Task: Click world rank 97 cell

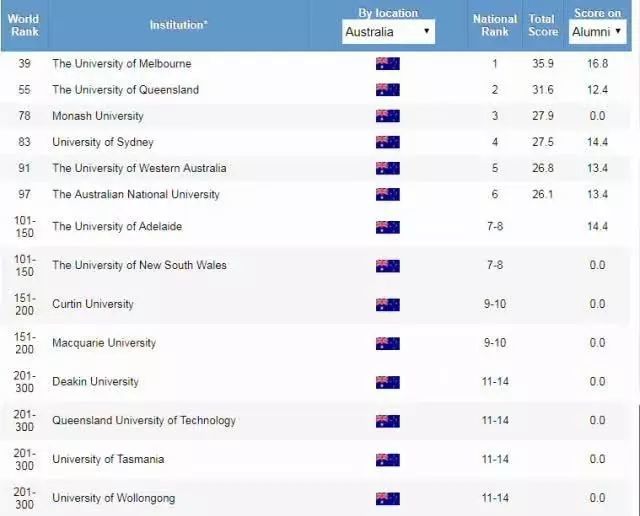Action: (x=24, y=194)
